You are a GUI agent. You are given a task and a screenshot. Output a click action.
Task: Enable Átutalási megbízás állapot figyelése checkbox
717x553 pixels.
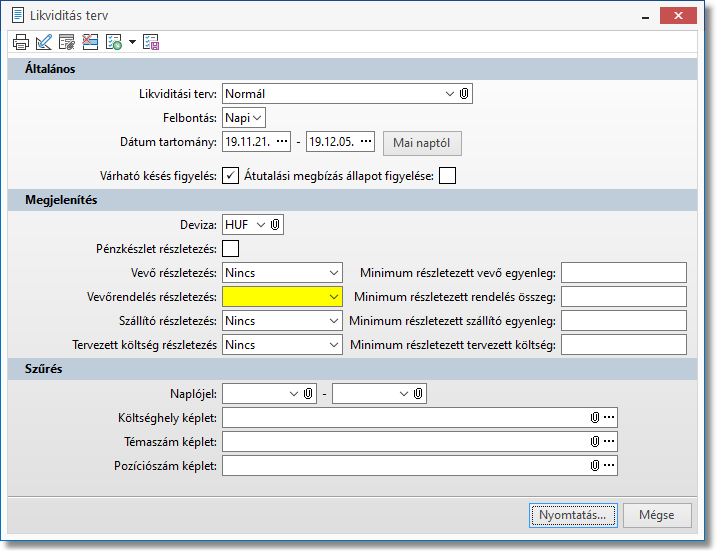tap(447, 177)
